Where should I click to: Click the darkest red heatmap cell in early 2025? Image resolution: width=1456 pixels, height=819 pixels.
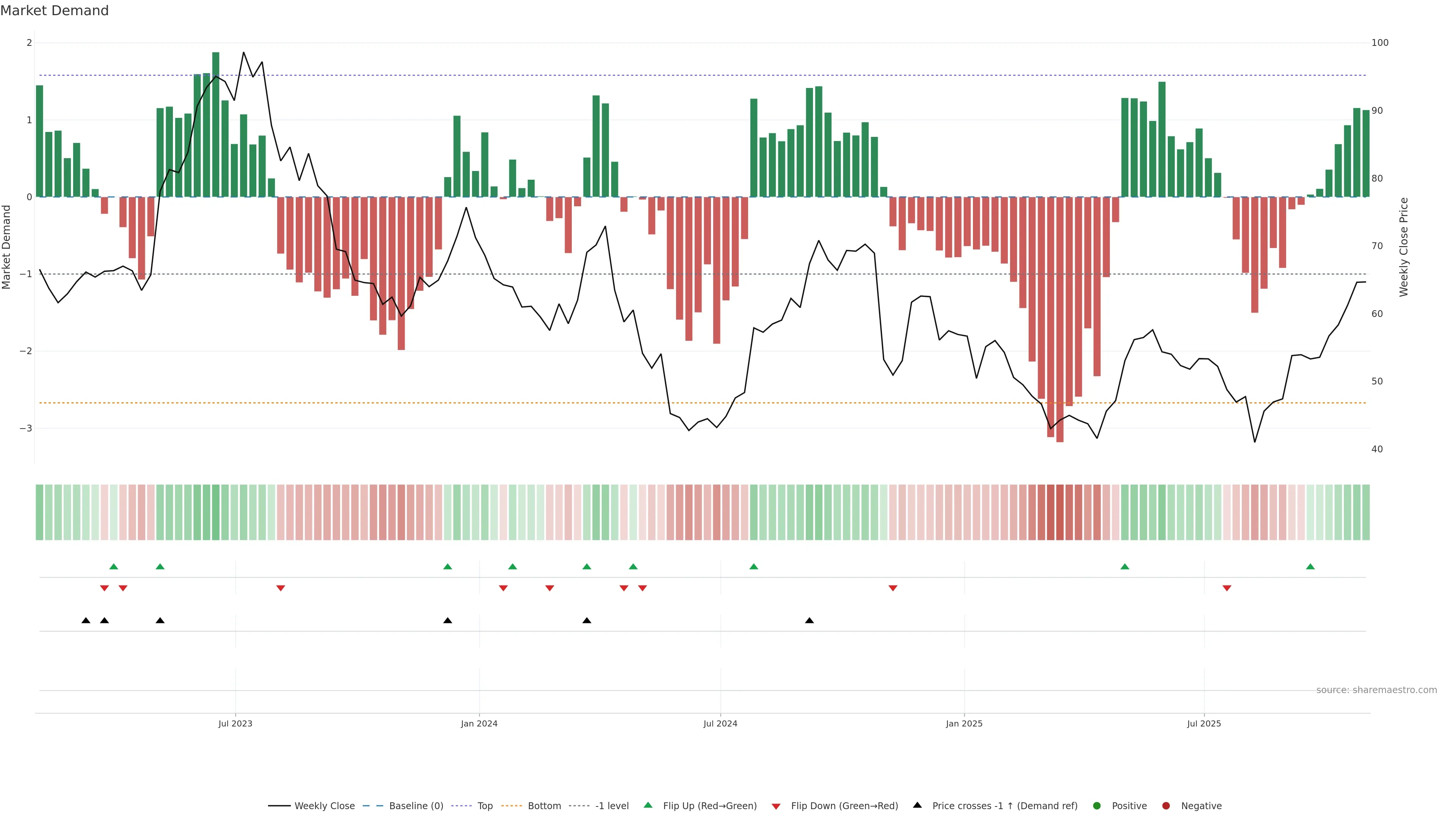1060,512
